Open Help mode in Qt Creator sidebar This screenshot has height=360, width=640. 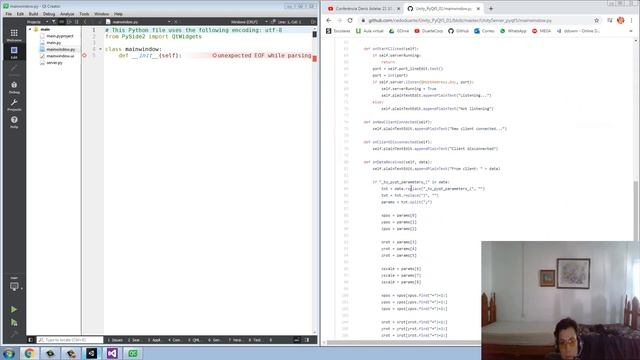click(14, 122)
